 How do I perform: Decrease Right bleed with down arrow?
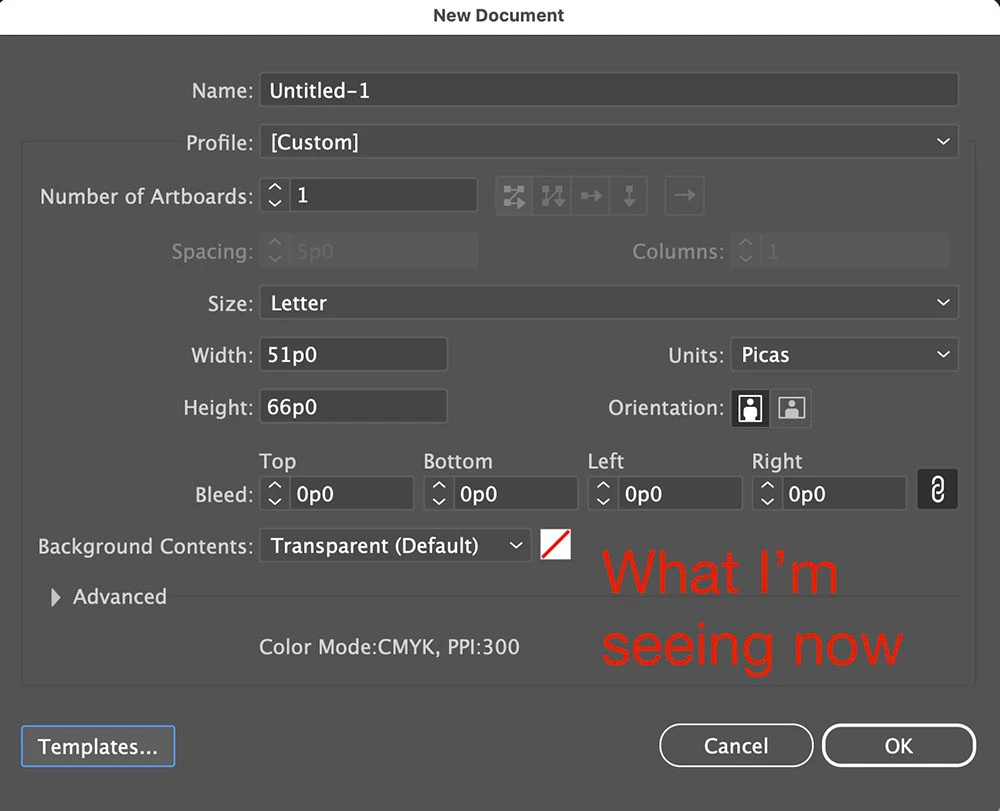767,502
